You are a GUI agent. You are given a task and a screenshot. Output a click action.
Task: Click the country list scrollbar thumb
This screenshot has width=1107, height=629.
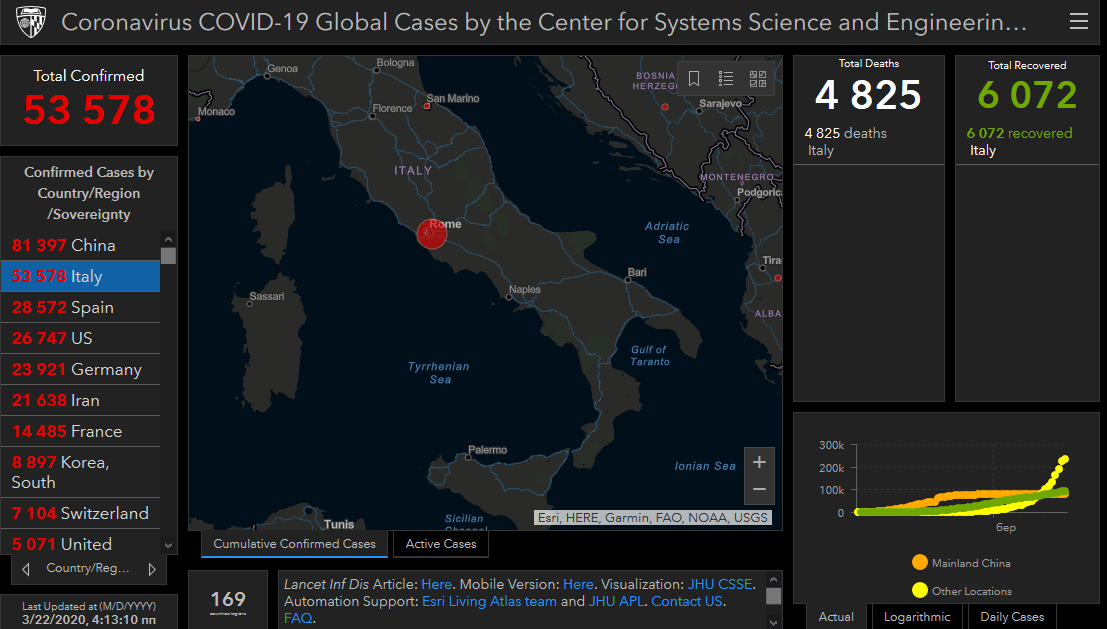[x=168, y=256]
